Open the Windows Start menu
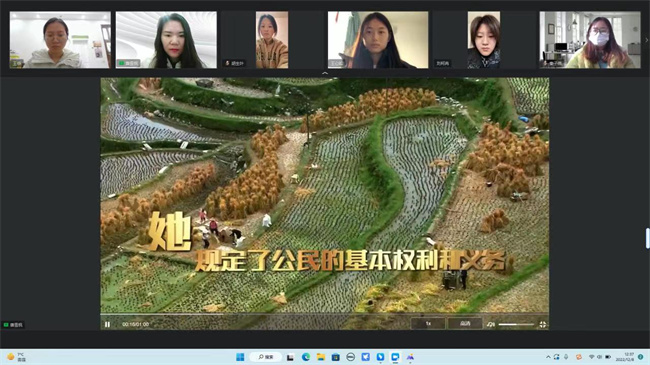Viewport: 650px width, 365px height. pos(240,357)
